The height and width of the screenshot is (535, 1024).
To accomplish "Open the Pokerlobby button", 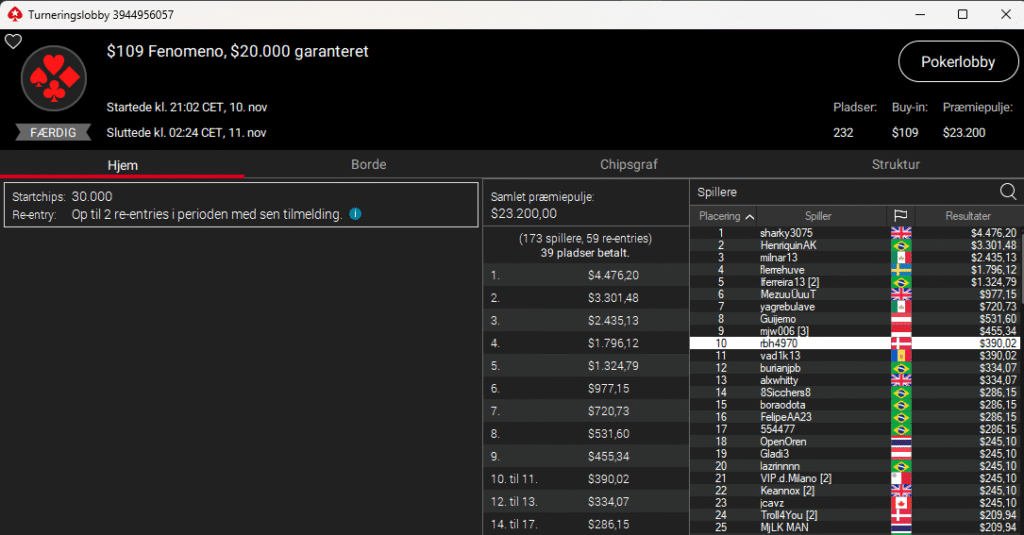I will (x=958, y=62).
